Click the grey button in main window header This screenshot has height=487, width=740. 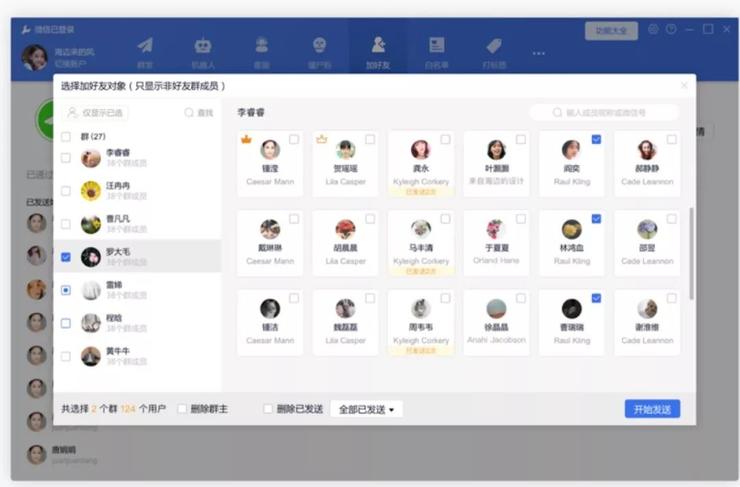click(x=611, y=31)
